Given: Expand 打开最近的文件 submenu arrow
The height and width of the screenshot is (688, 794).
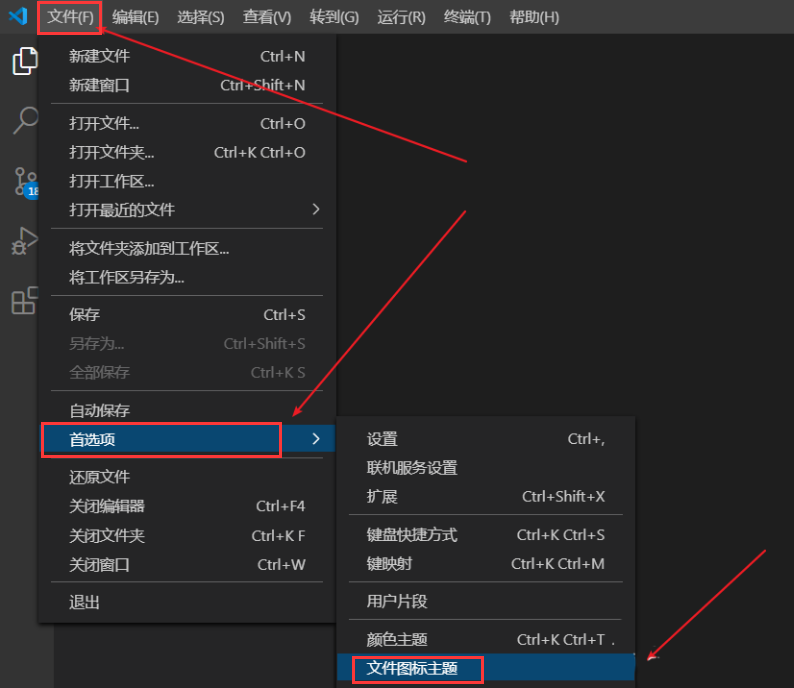Looking at the screenshot, I should [315, 209].
